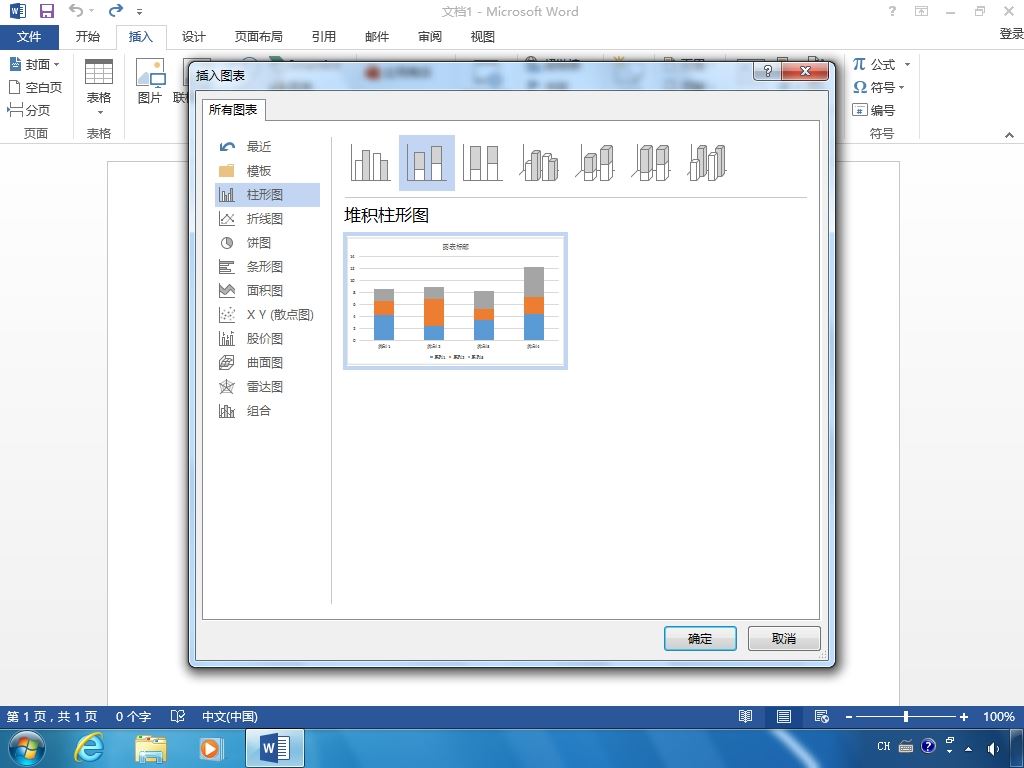Click the 公式 equation pi icon

(x=859, y=64)
